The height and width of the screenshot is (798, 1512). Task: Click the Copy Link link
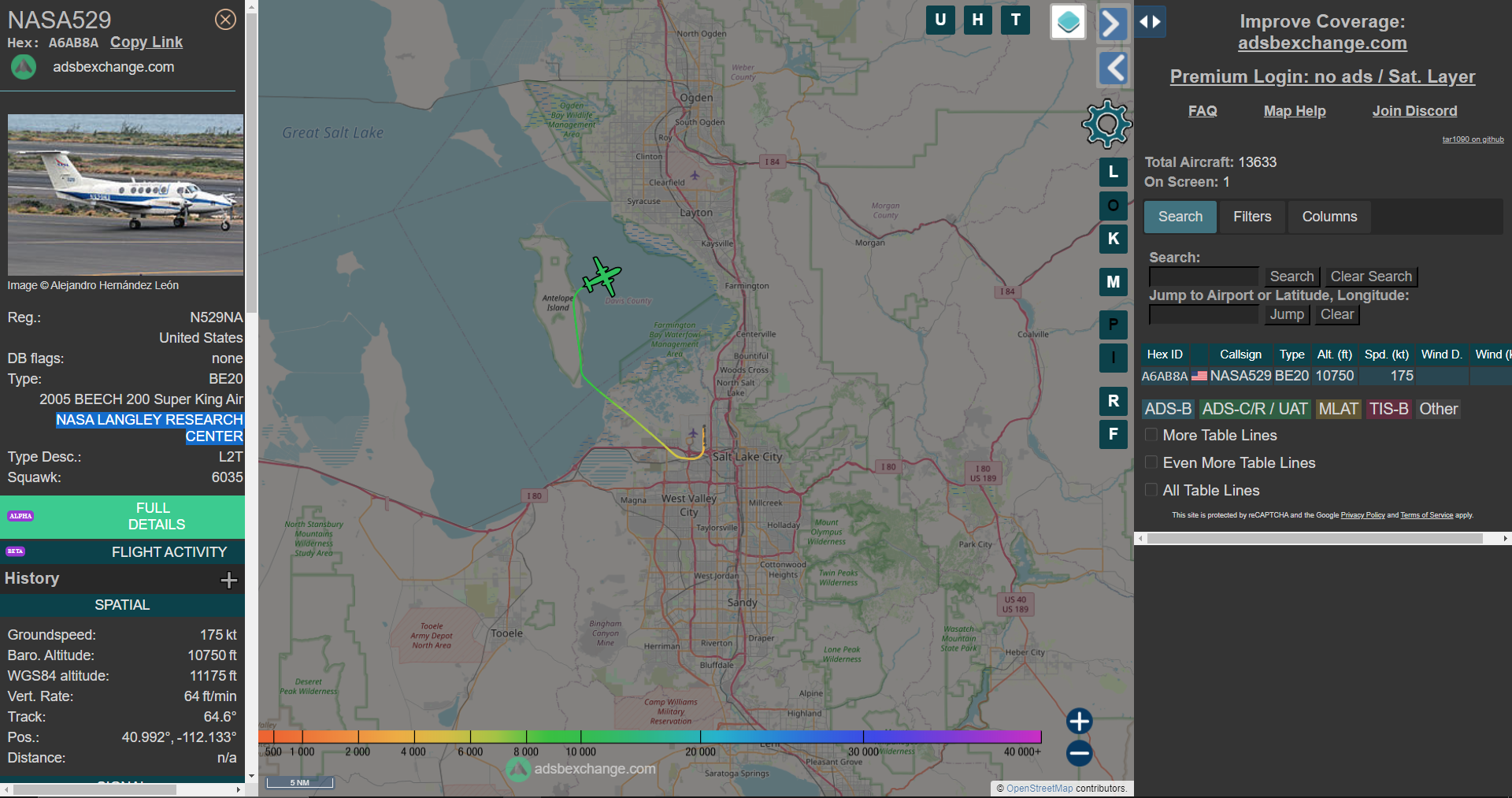(x=146, y=42)
